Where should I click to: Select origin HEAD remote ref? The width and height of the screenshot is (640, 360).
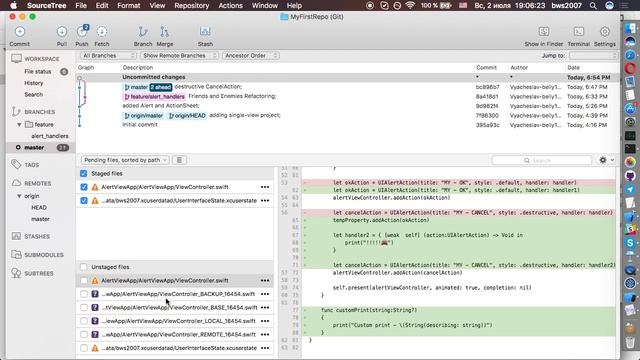(x=39, y=207)
